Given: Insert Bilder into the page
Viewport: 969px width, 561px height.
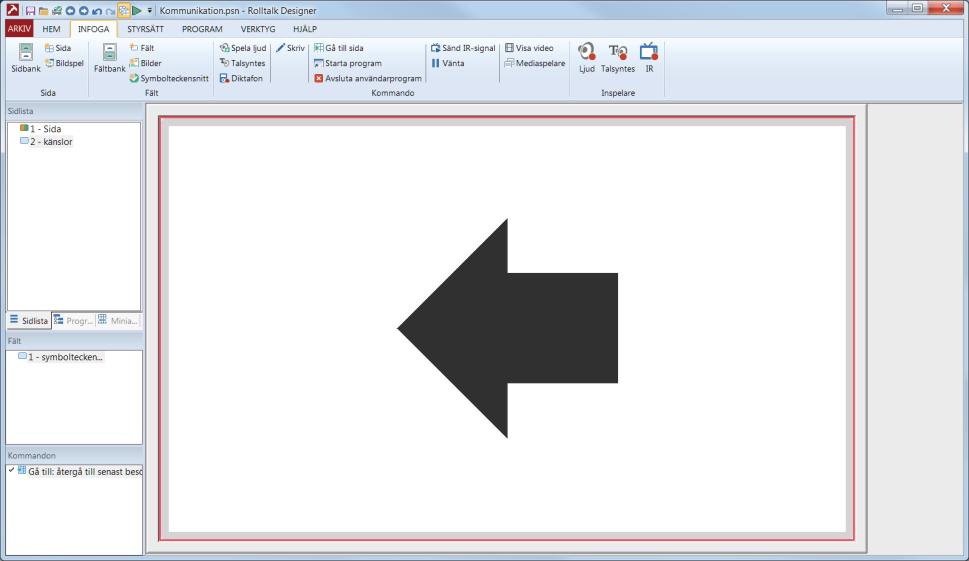Looking at the screenshot, I should [145, 63].
